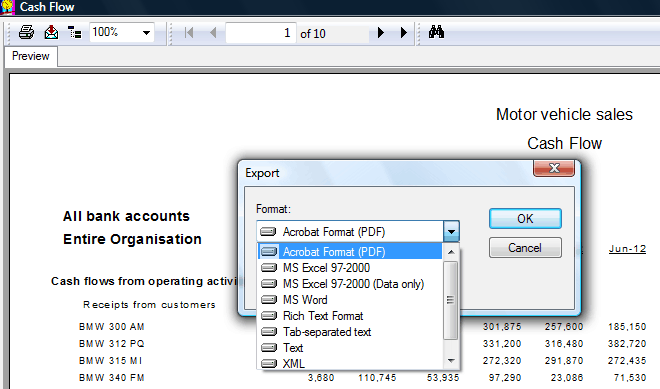Select highlighted Acrobat Format (PDF) list entry
660x389 pixels.
coord(350,252)
